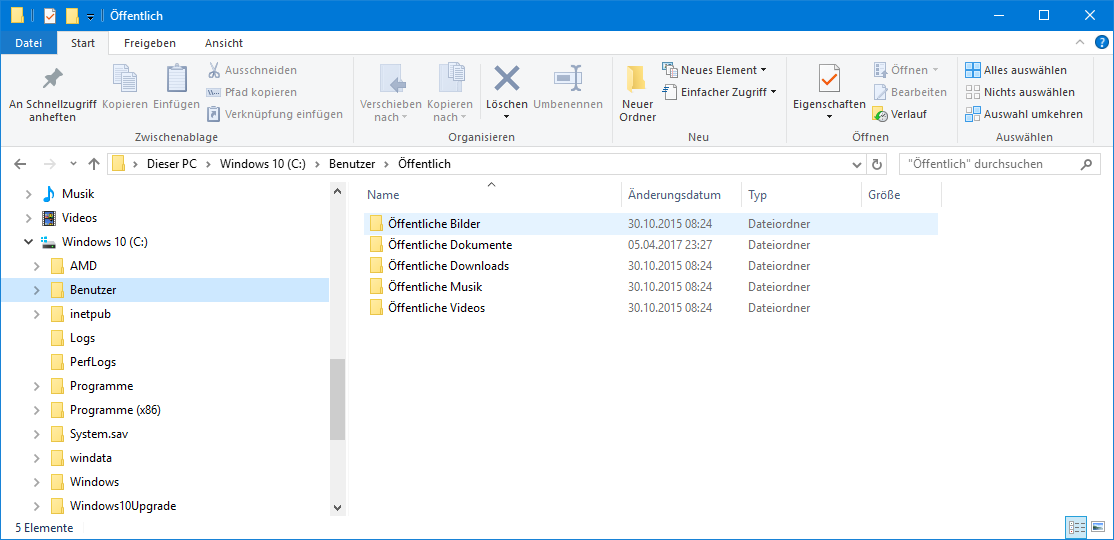Switch to the Ansicht tab
Viewport: 1114px width, 540px height.
tap(224, 43)
